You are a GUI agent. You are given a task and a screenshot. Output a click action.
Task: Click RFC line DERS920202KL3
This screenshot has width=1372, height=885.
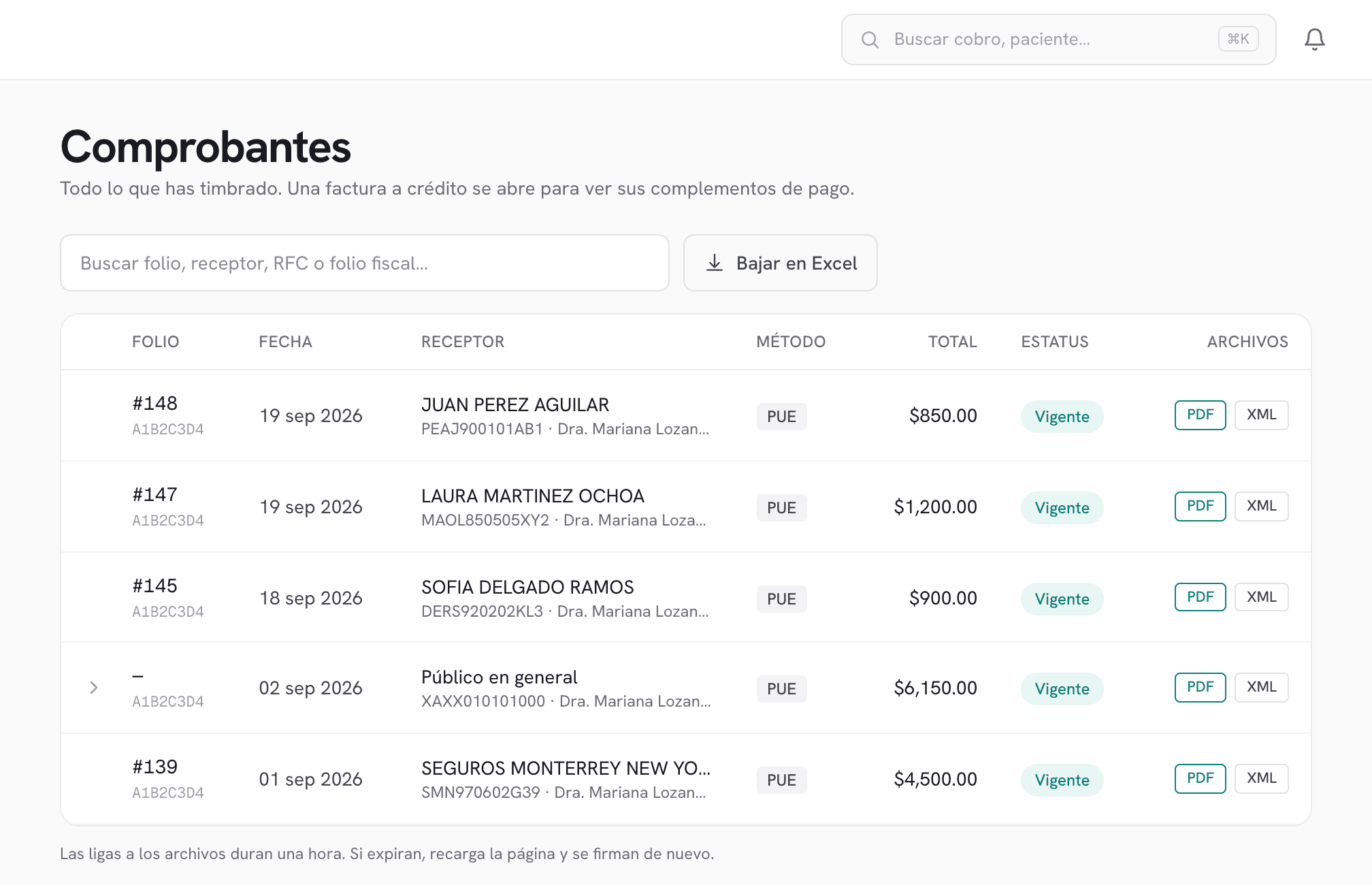[x=565, y=611]
